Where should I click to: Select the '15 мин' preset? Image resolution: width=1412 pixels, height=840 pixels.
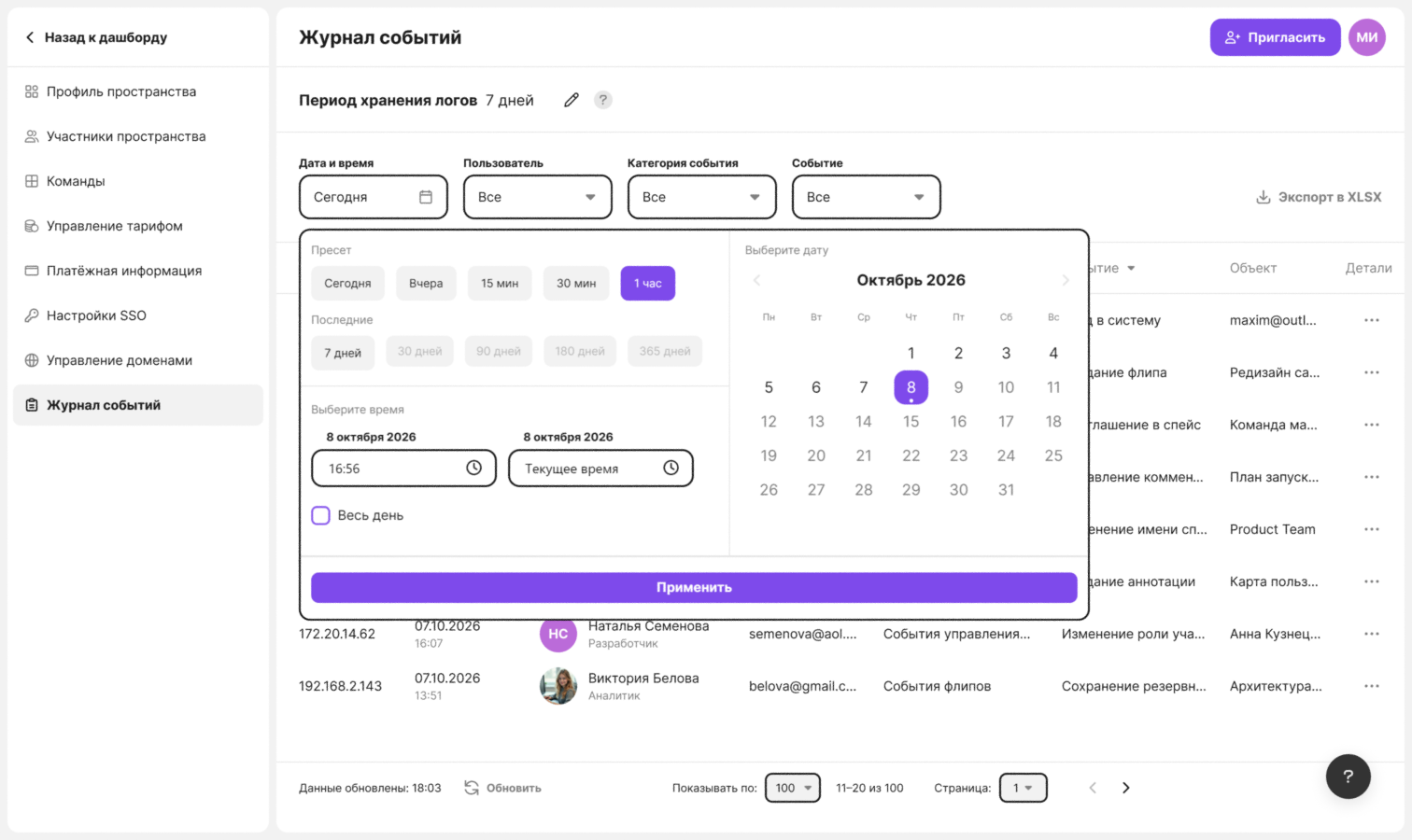[x=500, y=283]
